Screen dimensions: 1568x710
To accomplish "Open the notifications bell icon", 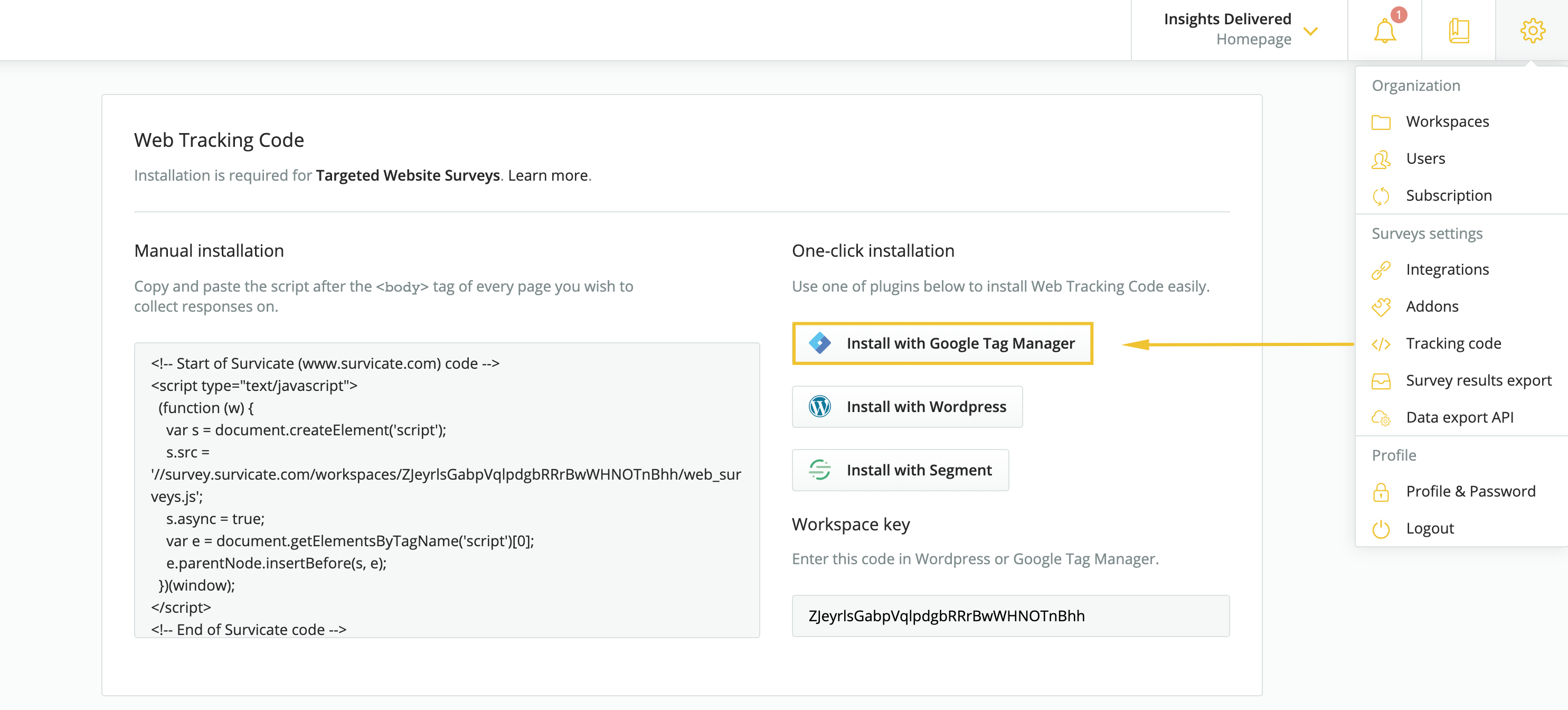I will [1384, 31].
